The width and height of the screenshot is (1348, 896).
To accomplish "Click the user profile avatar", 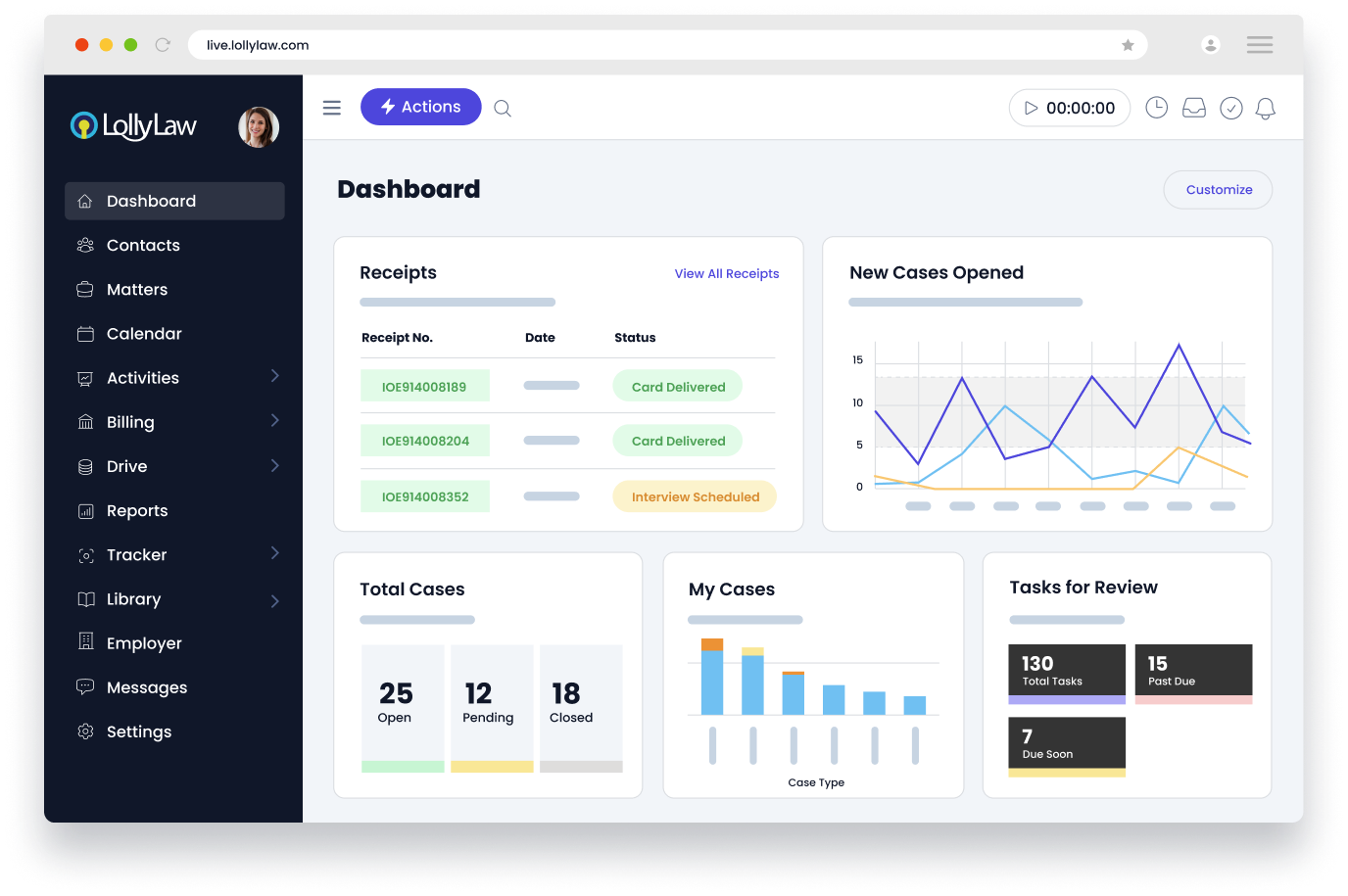I will tap(259, 127).
